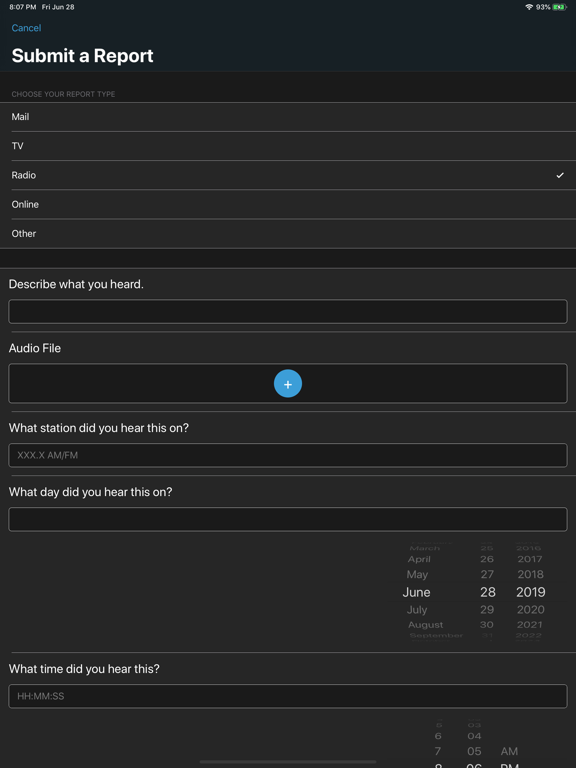Screen dimensions: 576x768
Task: Select year 2020 in date picker
Action: tap(530, 610)
